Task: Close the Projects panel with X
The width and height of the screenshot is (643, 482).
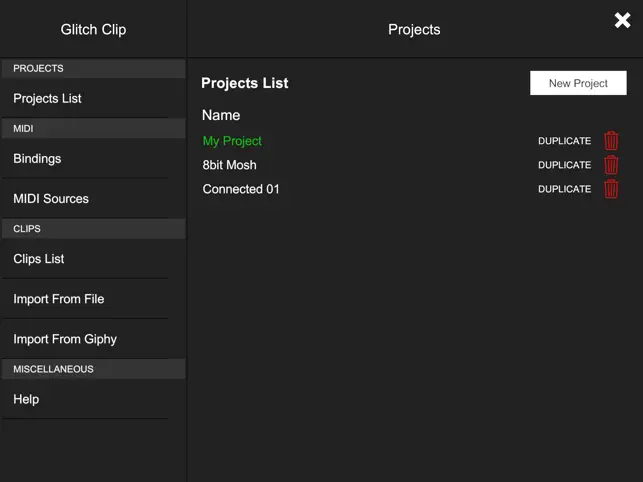Action: click(x=622, y=20)
